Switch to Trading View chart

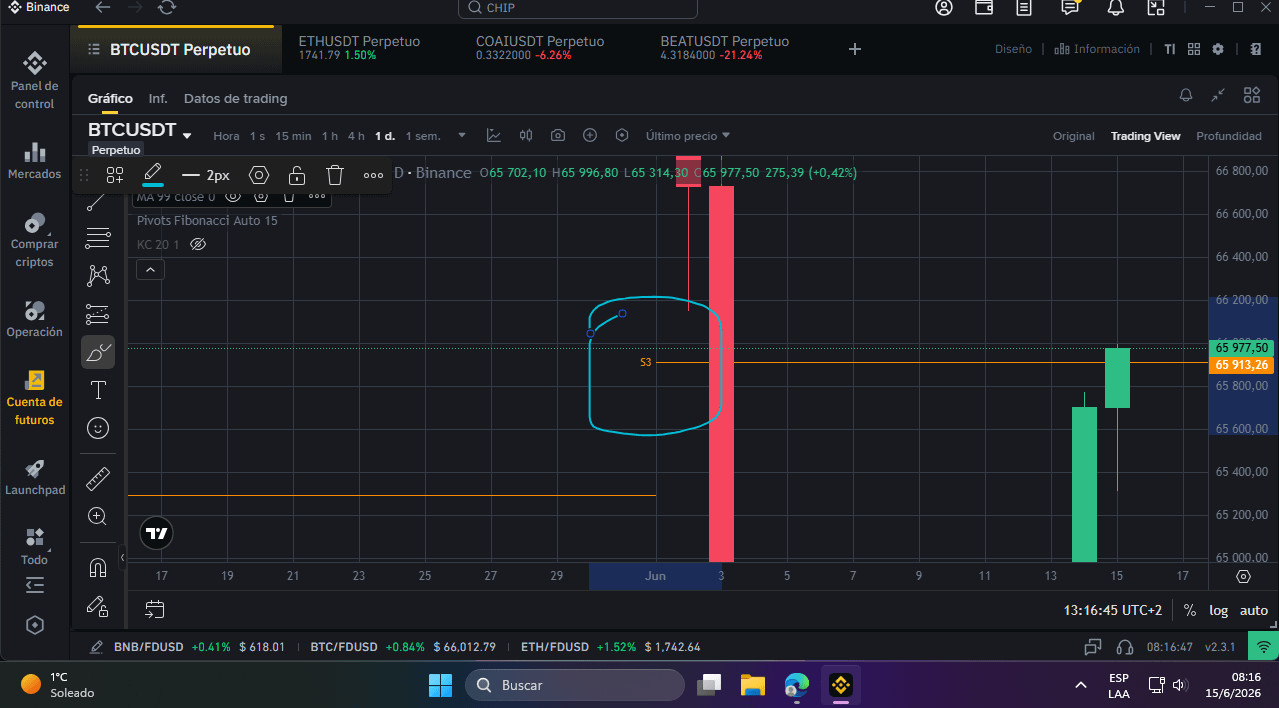[x=1145, y=136]
